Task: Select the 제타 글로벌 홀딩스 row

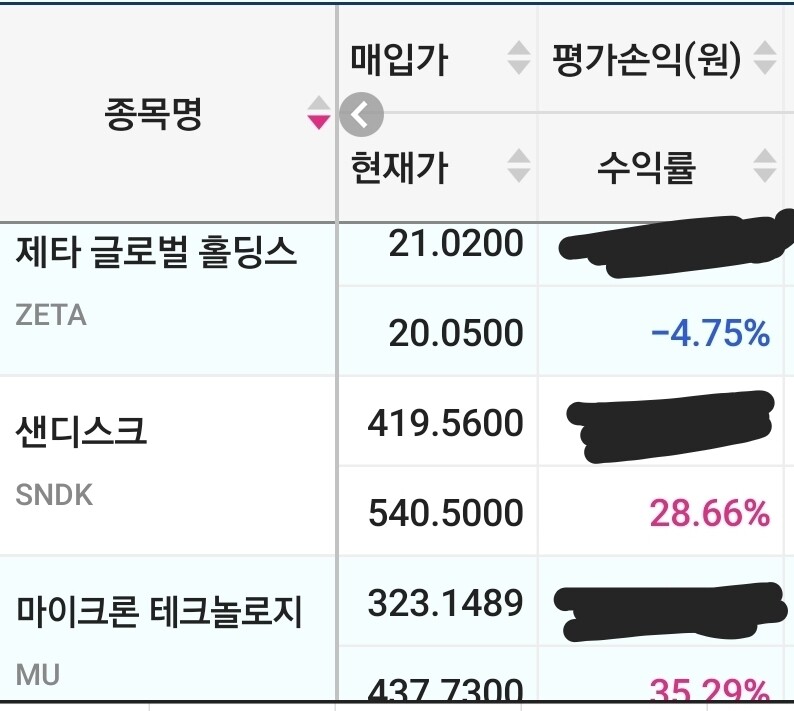Action: (157, 252)
